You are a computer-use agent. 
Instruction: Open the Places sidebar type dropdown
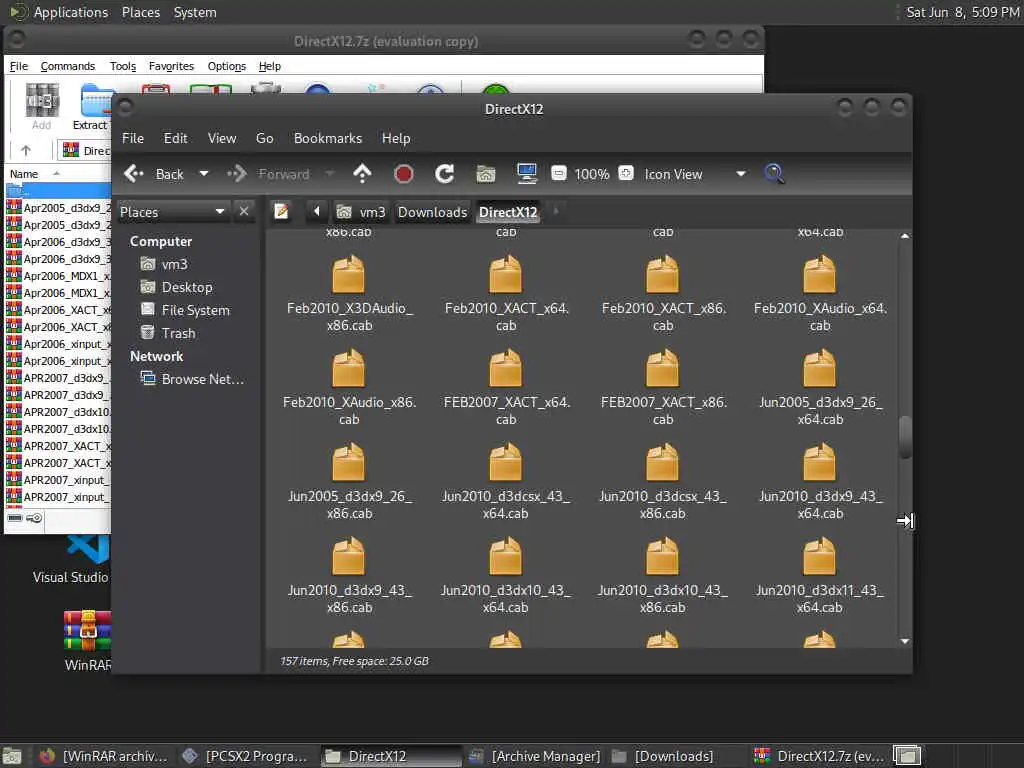pos(172,212)
